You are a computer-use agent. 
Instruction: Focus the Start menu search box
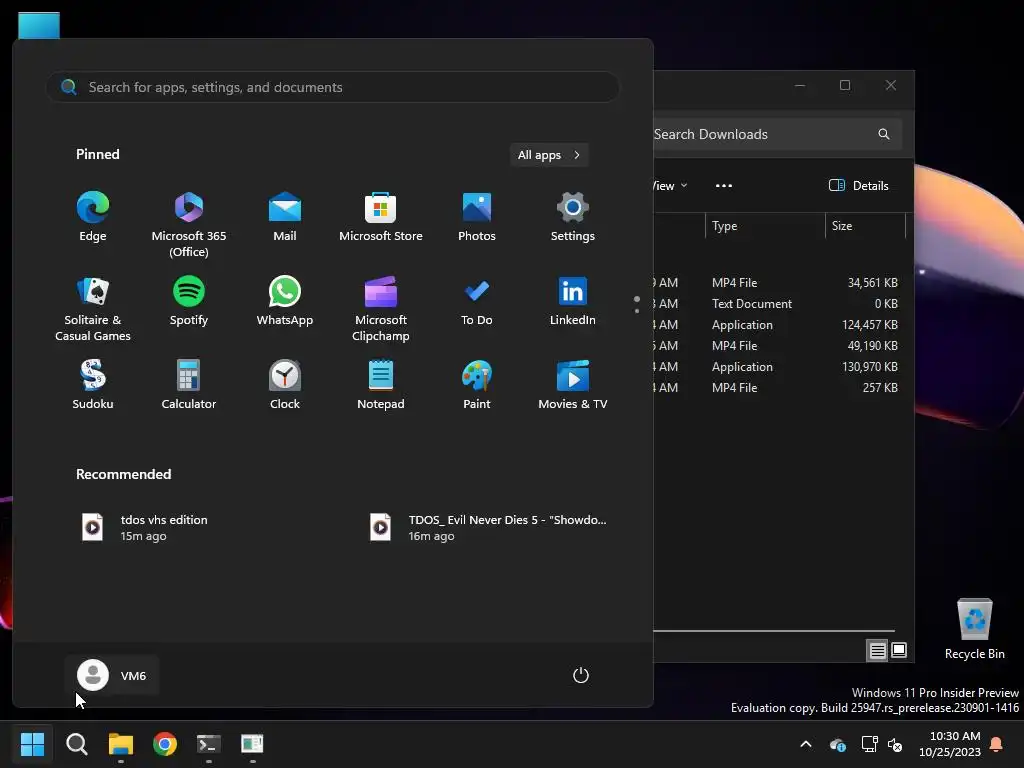coord(333,87)
